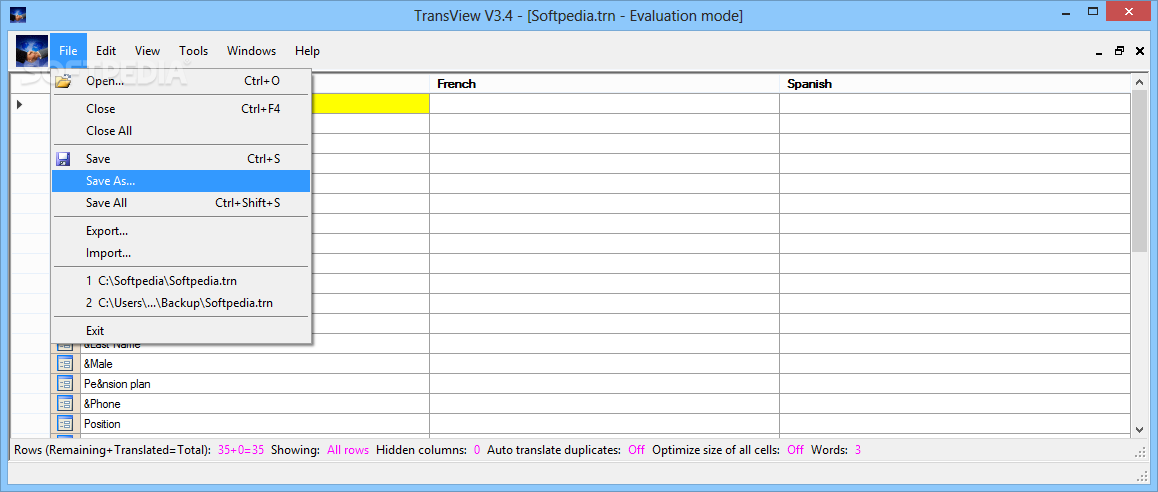Choose Save All menu entry
1158x492 pixels.
coord(181,203)
